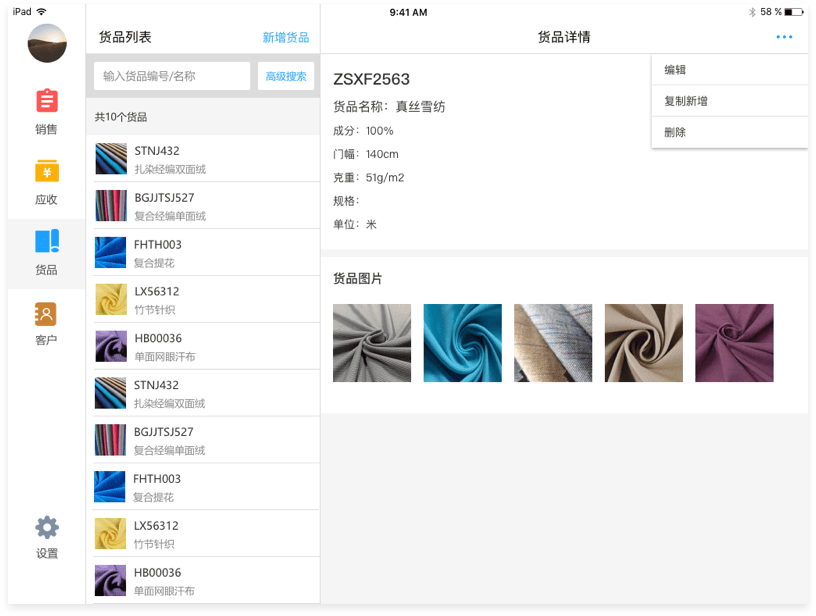Image resolution: width=816 pixels, height=616 pixels.
Task: Open the 客户 customers icon
Action: coord(46,314)
